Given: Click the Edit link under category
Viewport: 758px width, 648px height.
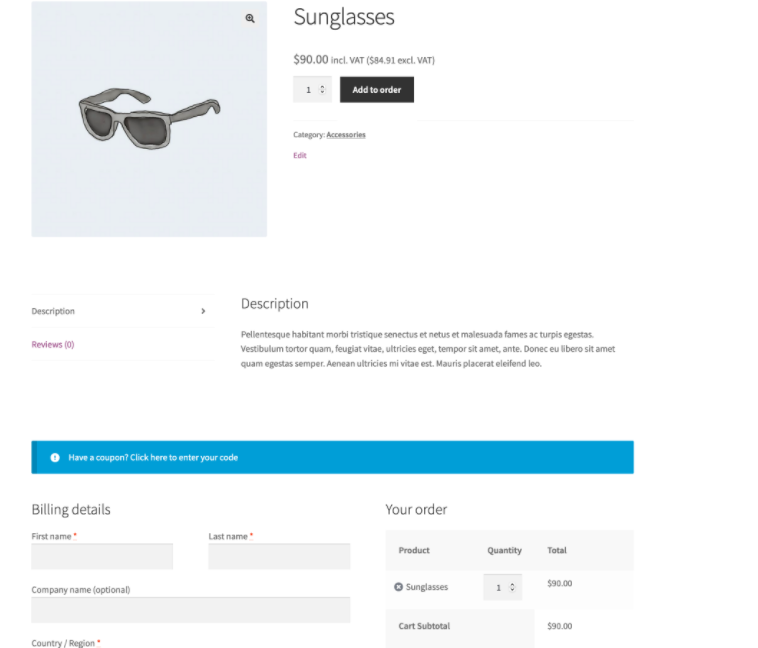Looking at the screenshot, I should (x=300, y=155).
